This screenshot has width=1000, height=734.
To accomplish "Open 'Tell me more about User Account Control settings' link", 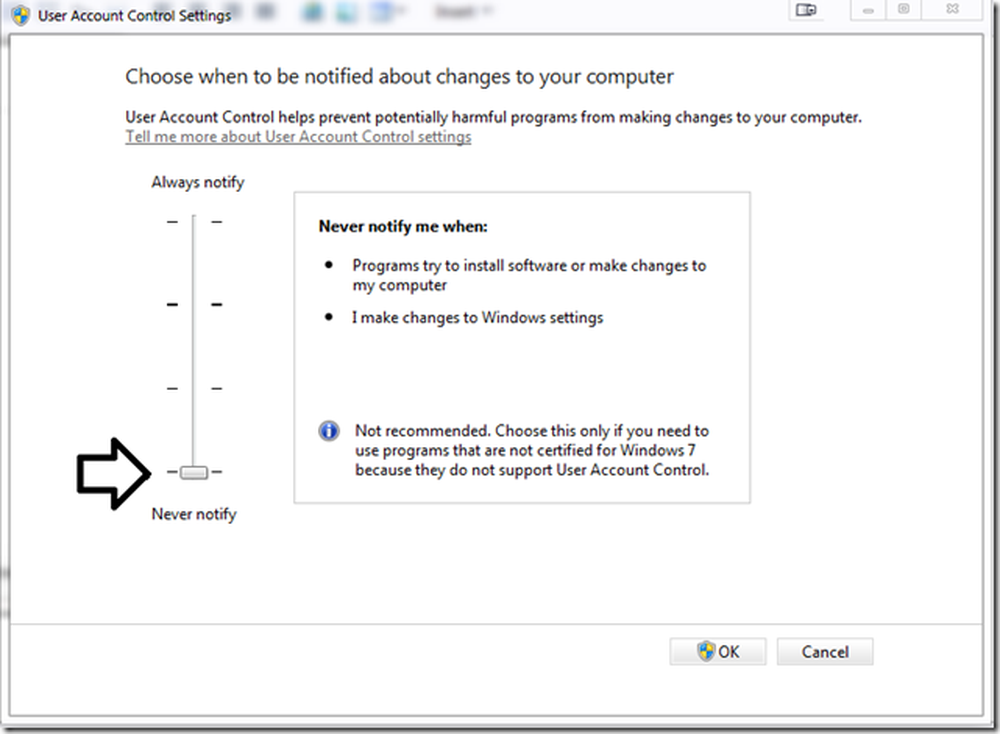I will tap(298, 136).
